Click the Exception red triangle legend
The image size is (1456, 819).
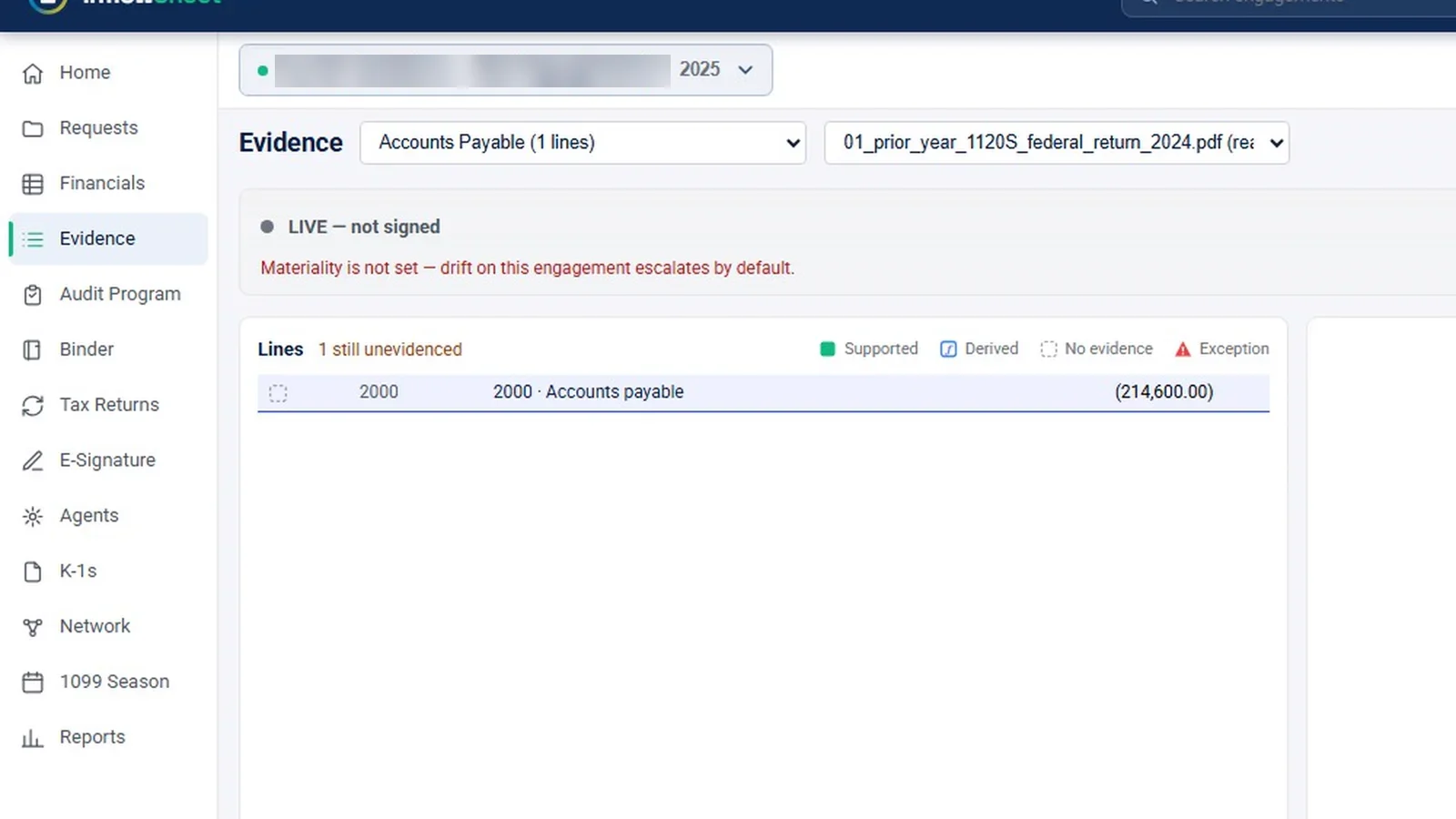point(1183,349)
